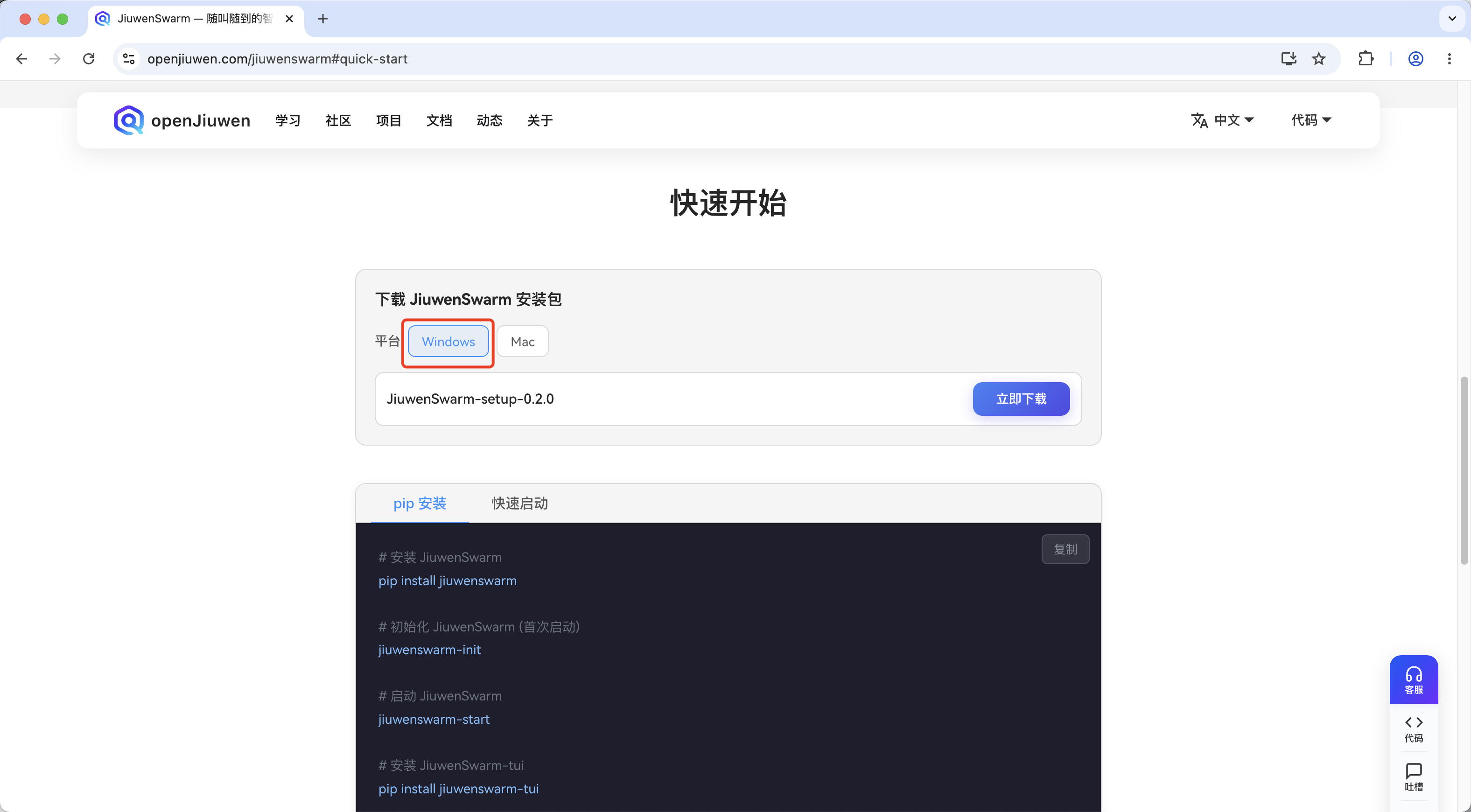Open the 动态 nav menu
The width and height of the screenshot is (1471, 812).
point(490,120)
